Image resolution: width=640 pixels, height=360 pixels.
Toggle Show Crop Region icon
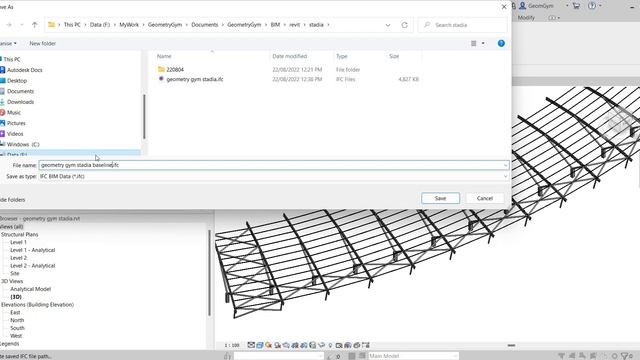click(304, 345)
